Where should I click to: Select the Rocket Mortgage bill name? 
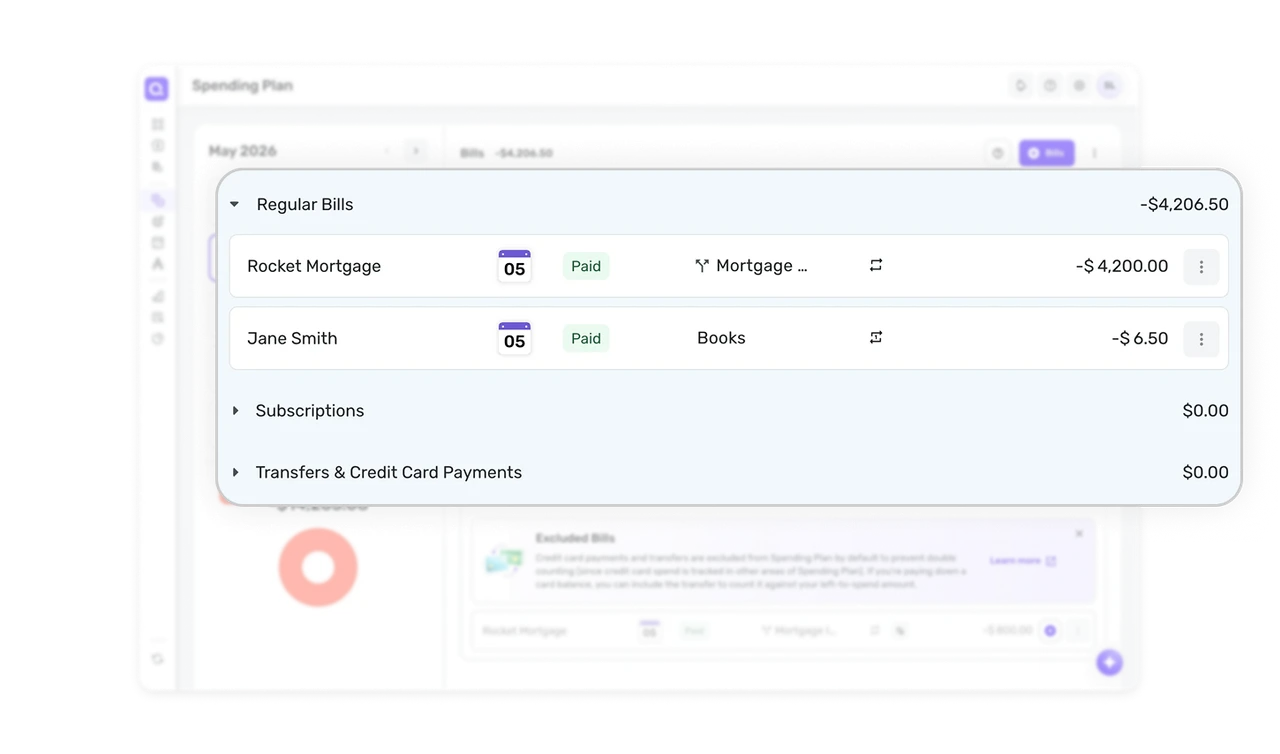coord(314,266)
